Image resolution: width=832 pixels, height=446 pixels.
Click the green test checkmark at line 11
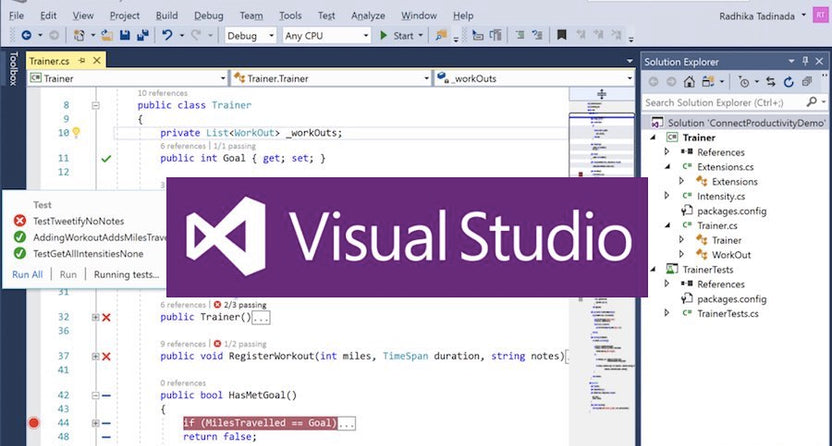[x=106, y=158]
